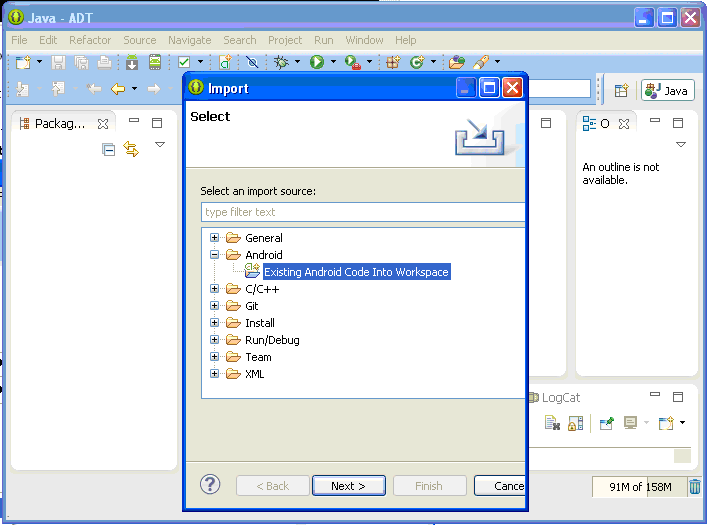
Task: Expand the C/C++ folder node
Action: (214, 289)
